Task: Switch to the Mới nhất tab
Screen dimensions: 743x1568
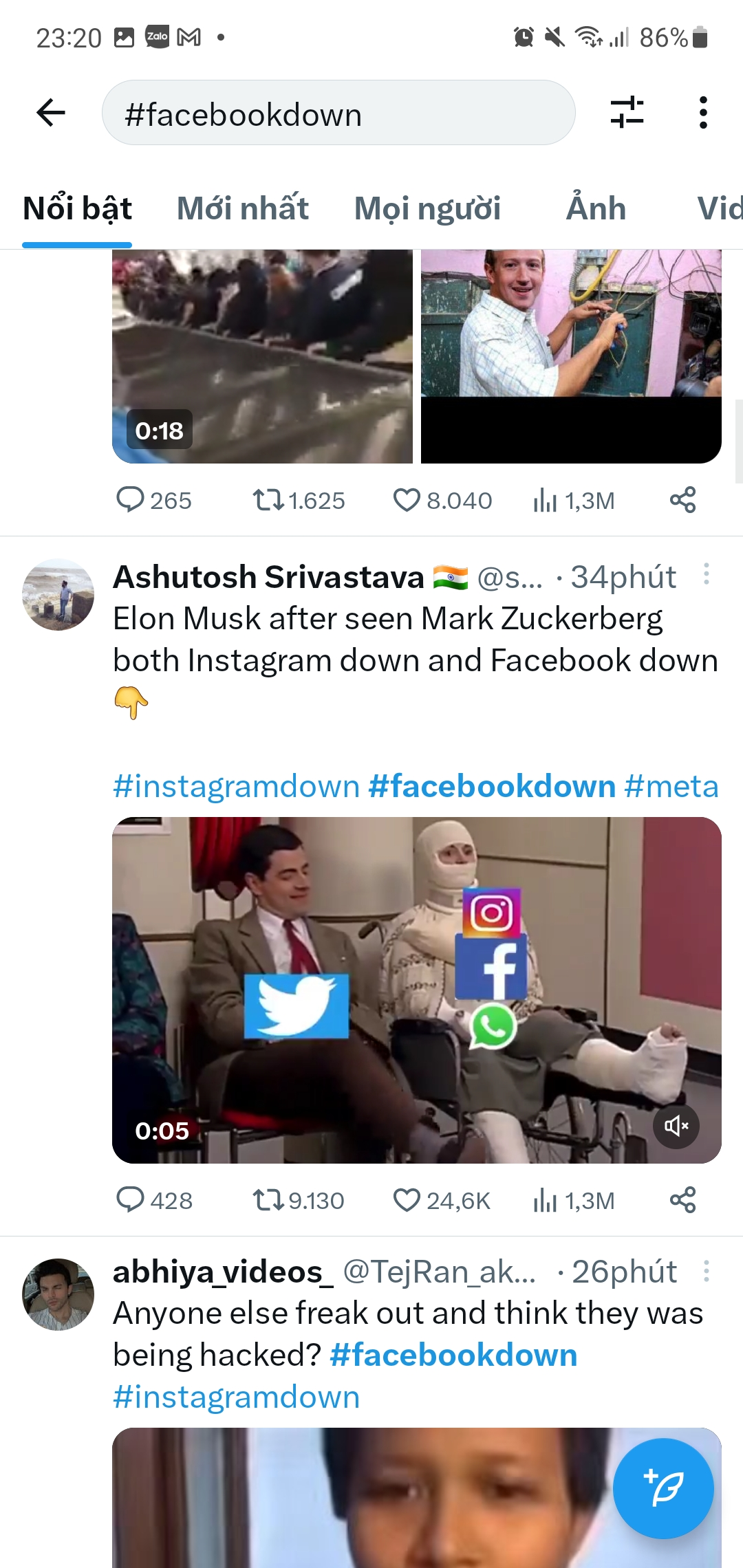Action: 242,208
